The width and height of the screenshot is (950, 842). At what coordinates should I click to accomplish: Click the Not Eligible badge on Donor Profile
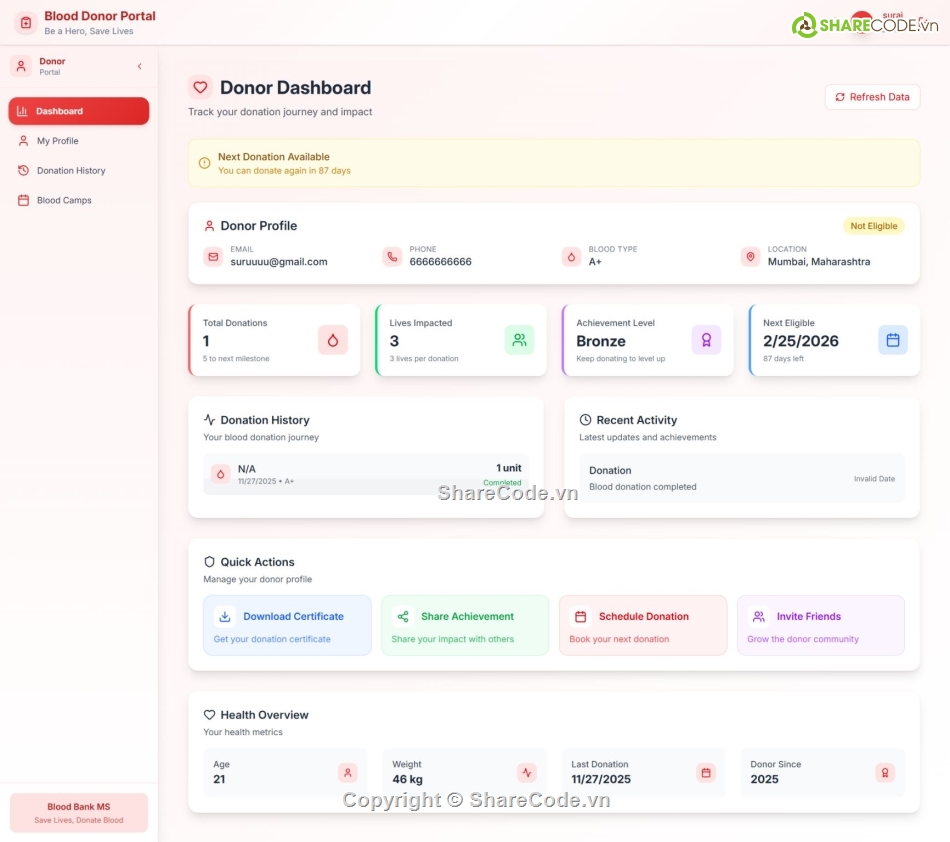(873, 225)
